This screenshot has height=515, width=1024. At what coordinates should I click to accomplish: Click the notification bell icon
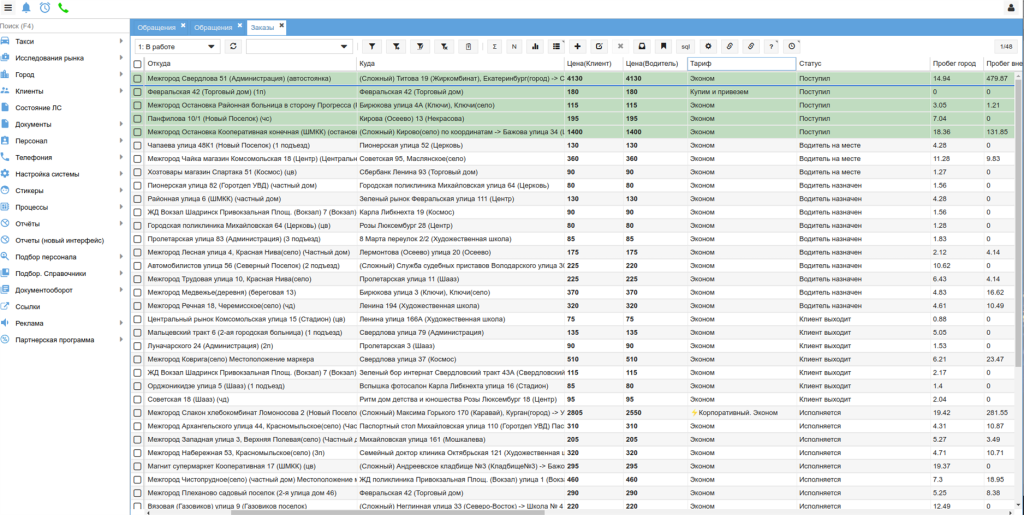click(x=26, y=8)
